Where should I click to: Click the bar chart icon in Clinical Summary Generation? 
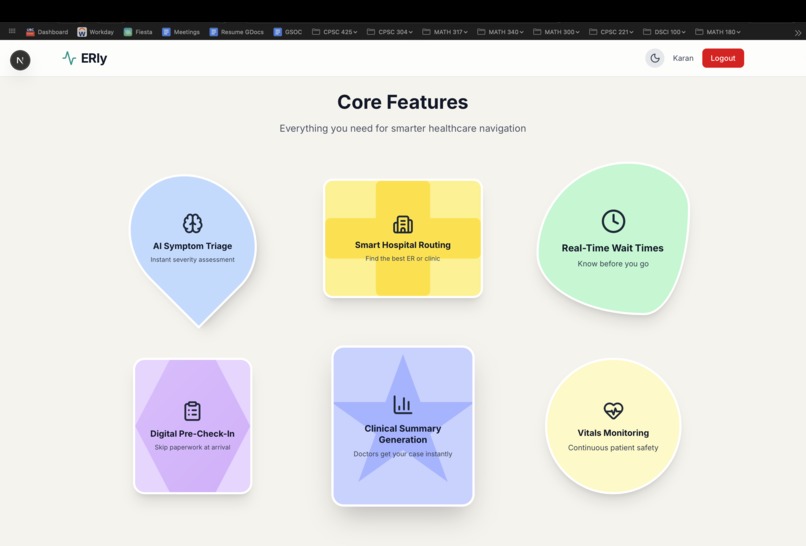pyautogui.click(x=402, y=405)
